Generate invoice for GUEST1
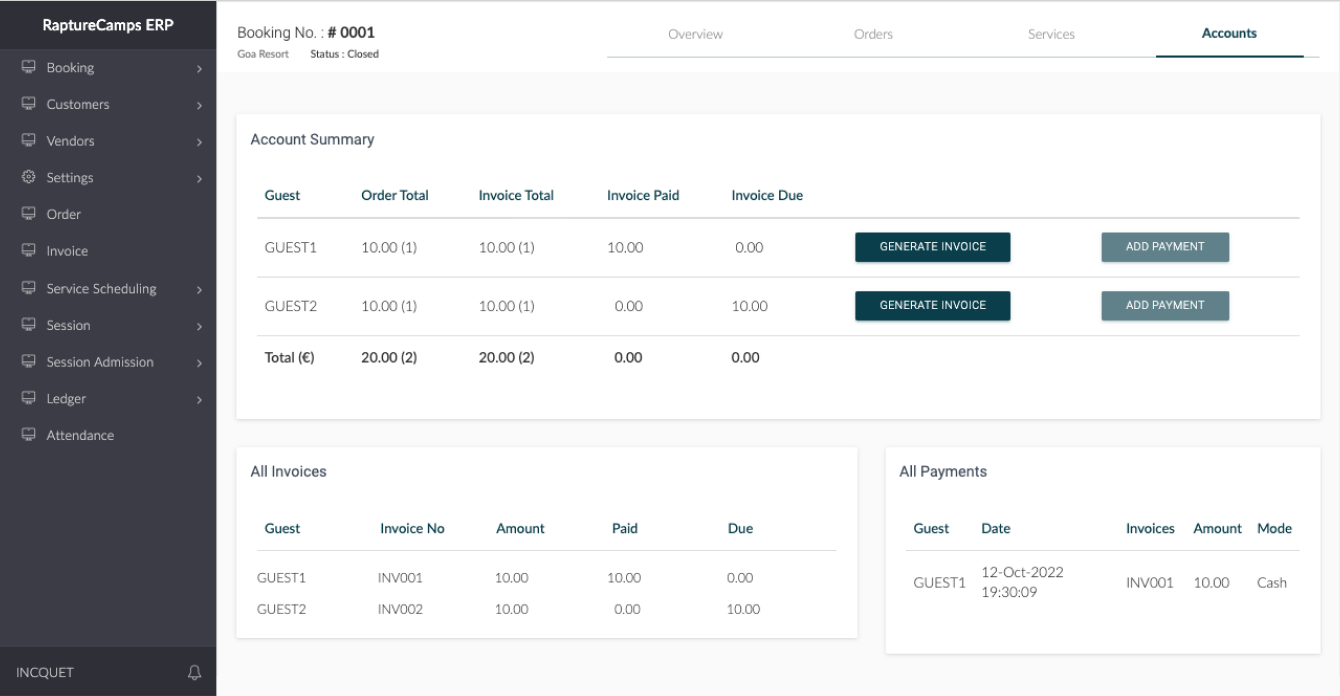1340x696 pixels. 932,247
